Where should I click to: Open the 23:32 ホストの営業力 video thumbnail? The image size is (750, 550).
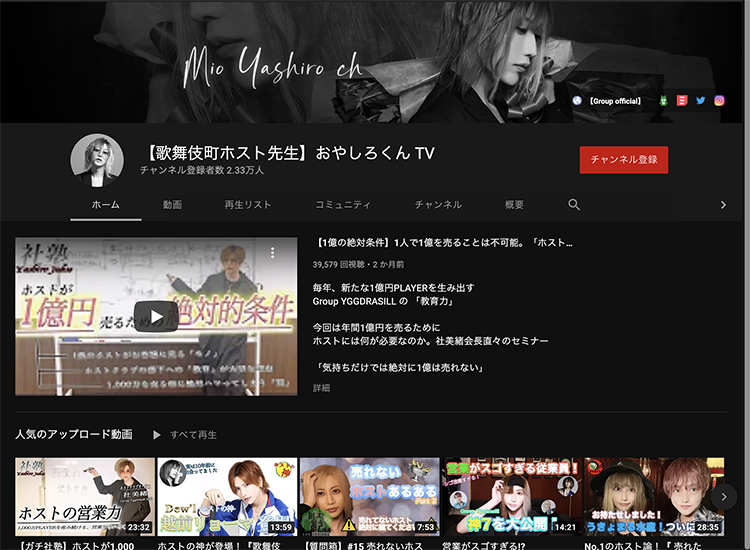[85, 497]
